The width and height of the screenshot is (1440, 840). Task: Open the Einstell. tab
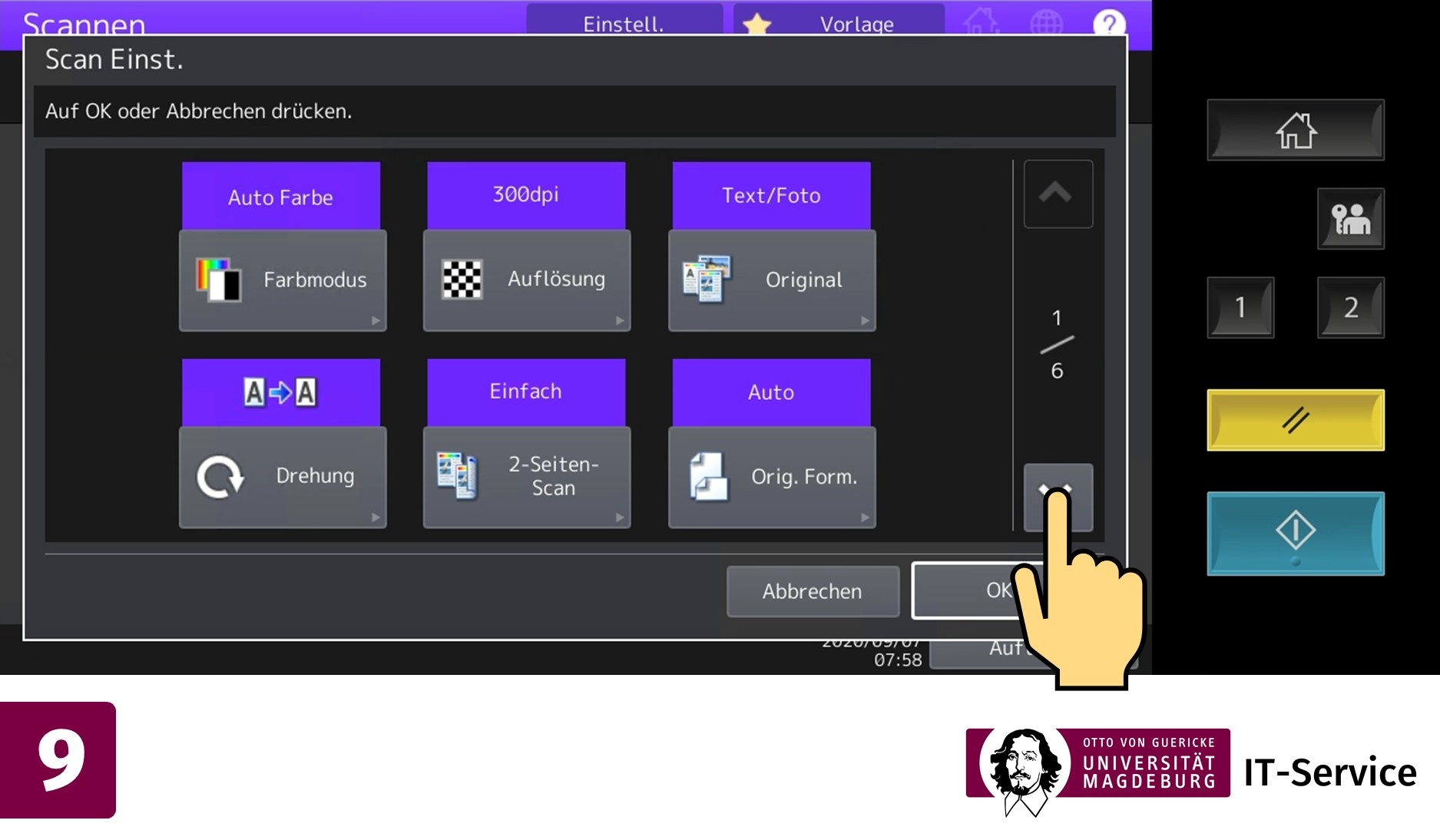tap(624, 23)
